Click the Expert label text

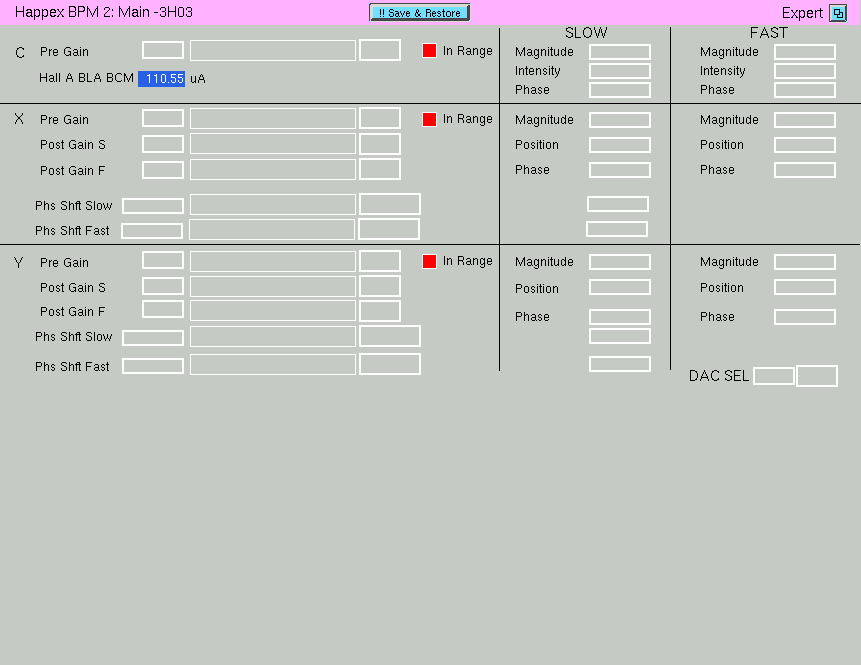point(802,13)
